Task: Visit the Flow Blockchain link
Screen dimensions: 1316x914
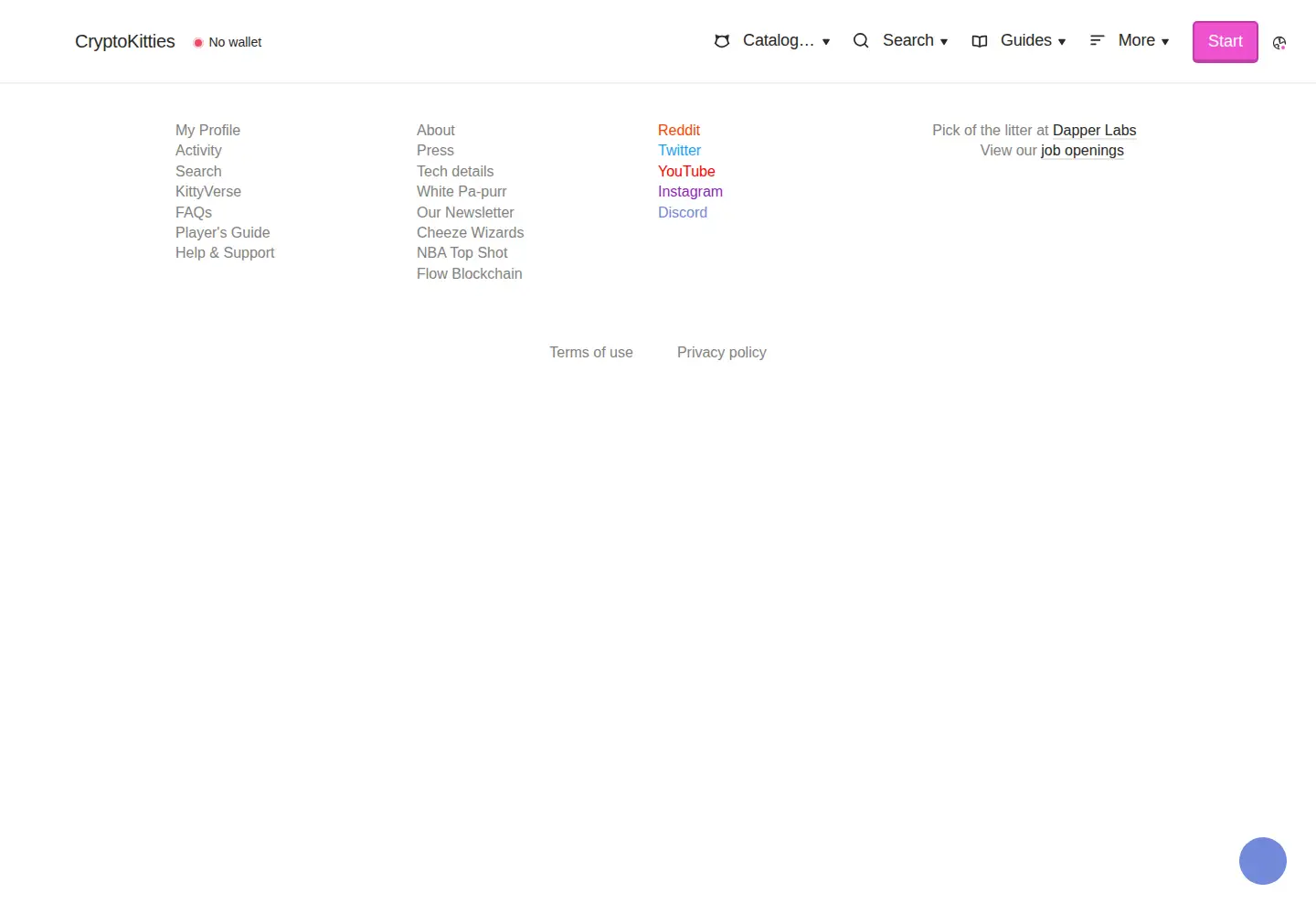Action: 470,273
